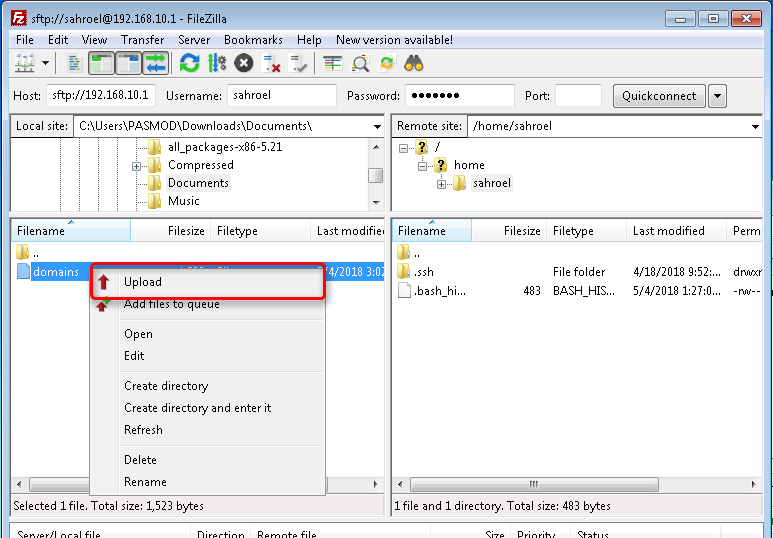Click the Password input field
The image size is (773, 538).
click(x=459, y=95)
